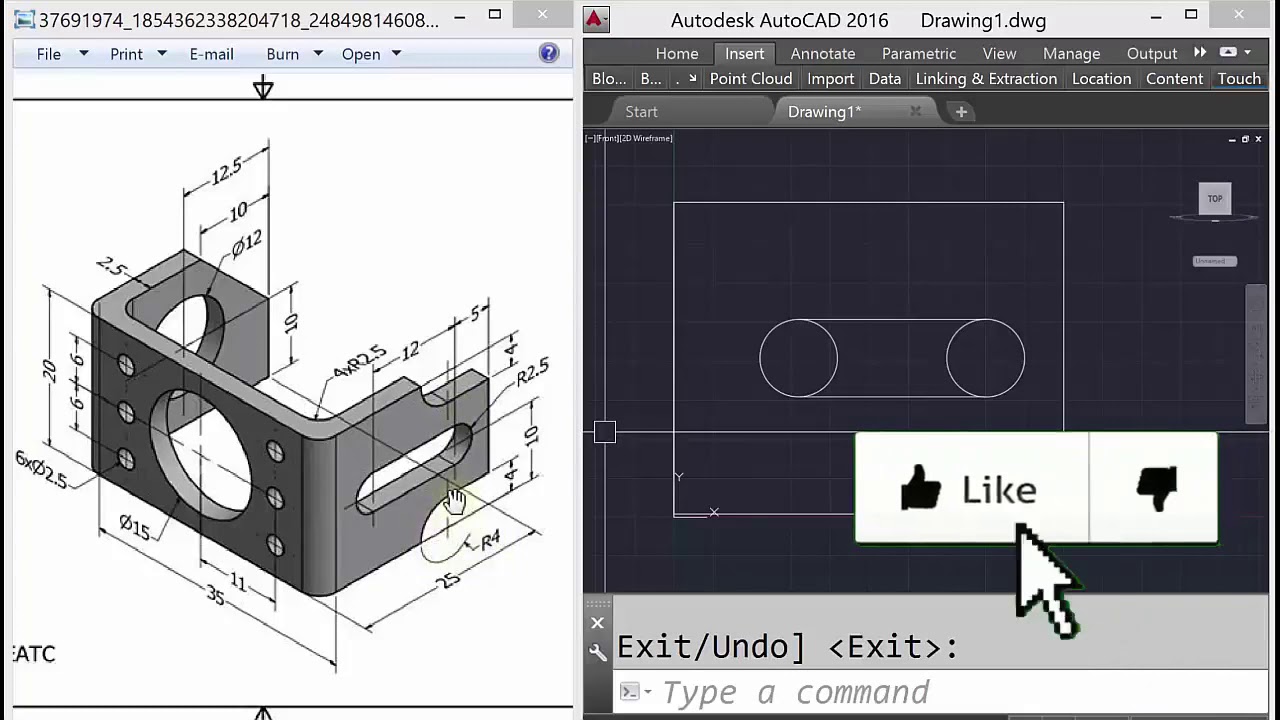Open the Location ribbon panel
This screenshot has width=1280, height=720.
tap(1102, 79)
